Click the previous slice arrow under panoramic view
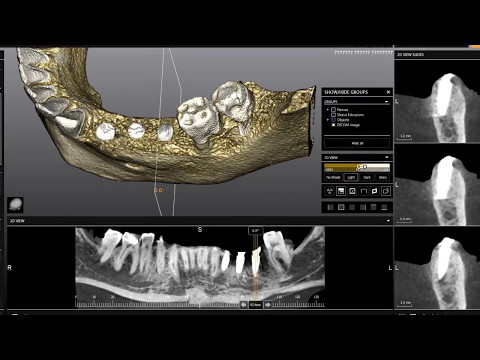This screenshot has width=480, height=360. click(x=244, y=305)
